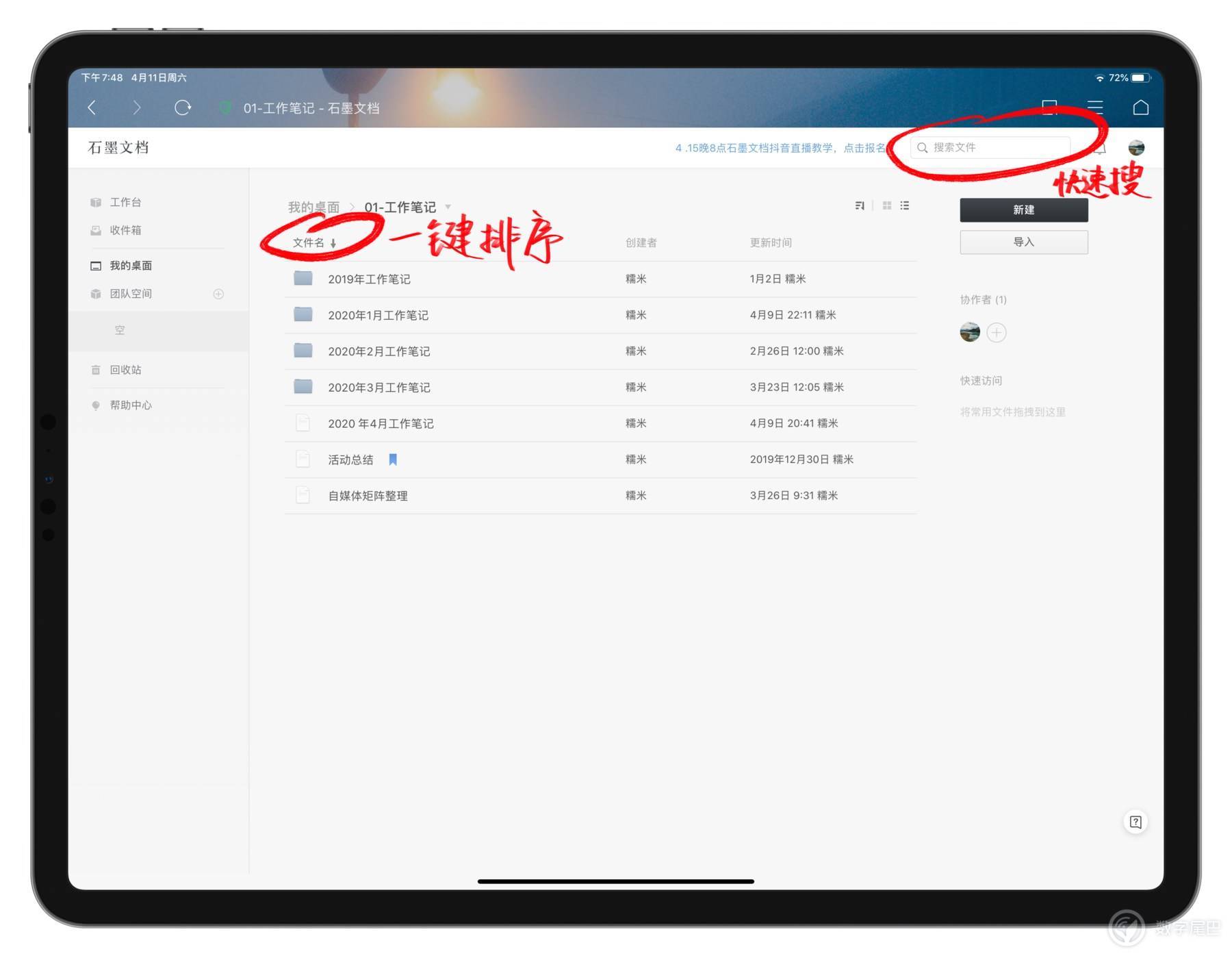Open the user profile avatar

click(1136, 147)
